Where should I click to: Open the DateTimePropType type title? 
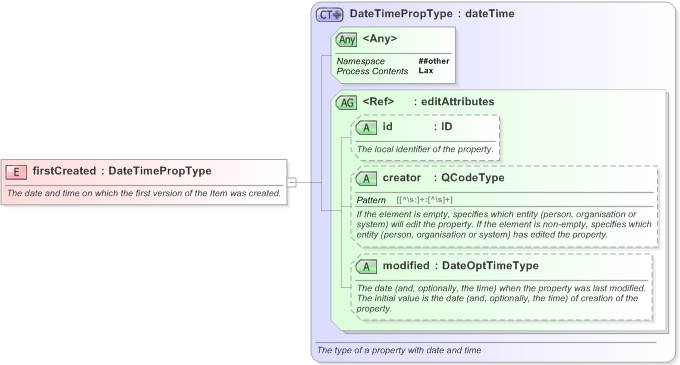click(x=401, y=13)
